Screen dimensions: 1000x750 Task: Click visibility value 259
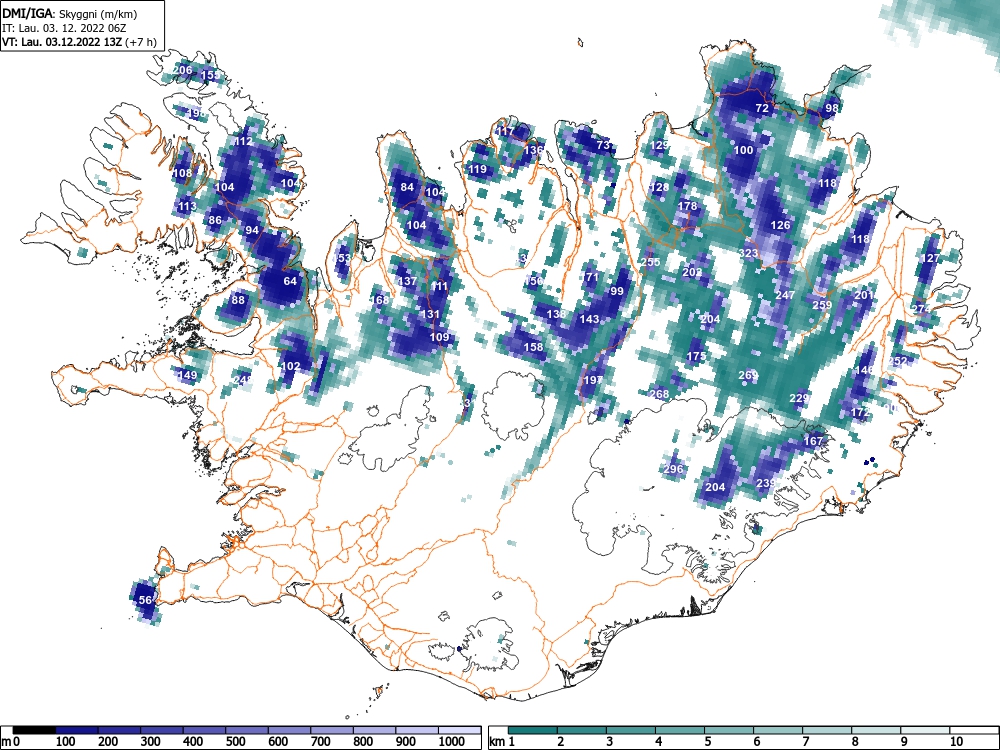[822, 305]
